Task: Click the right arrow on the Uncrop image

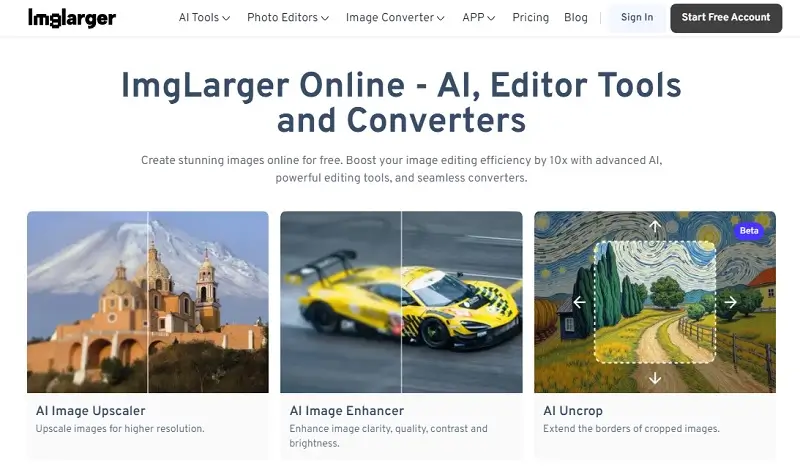Action: tap(730, 302)
